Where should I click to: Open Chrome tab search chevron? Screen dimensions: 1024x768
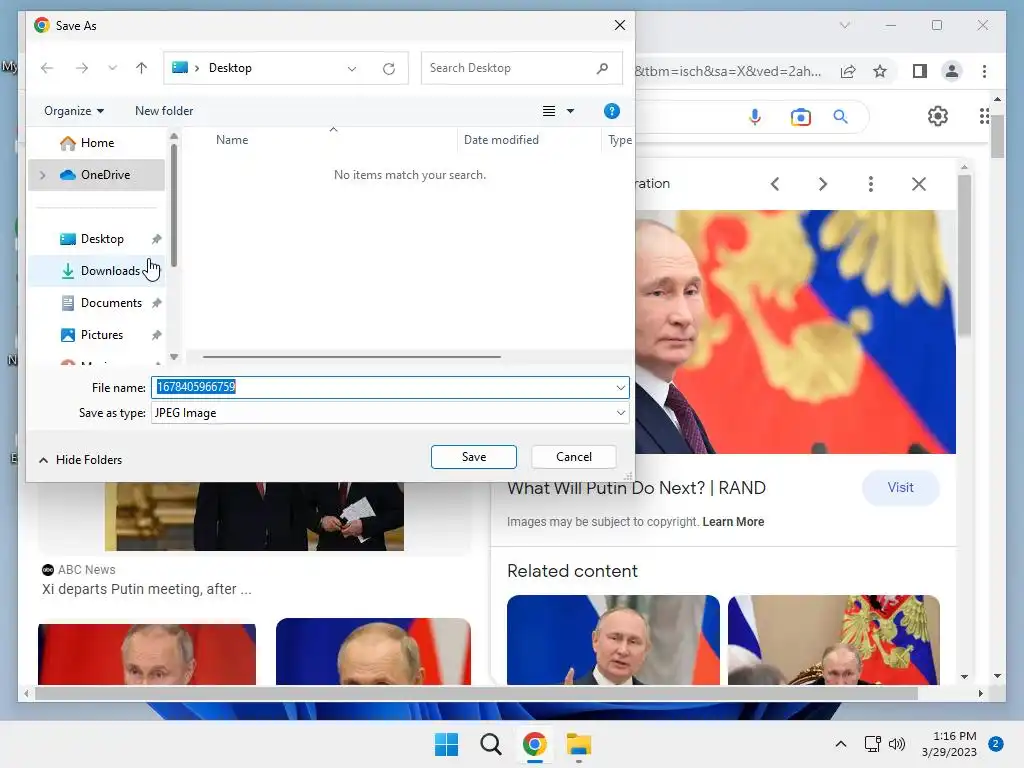point(844,25)
